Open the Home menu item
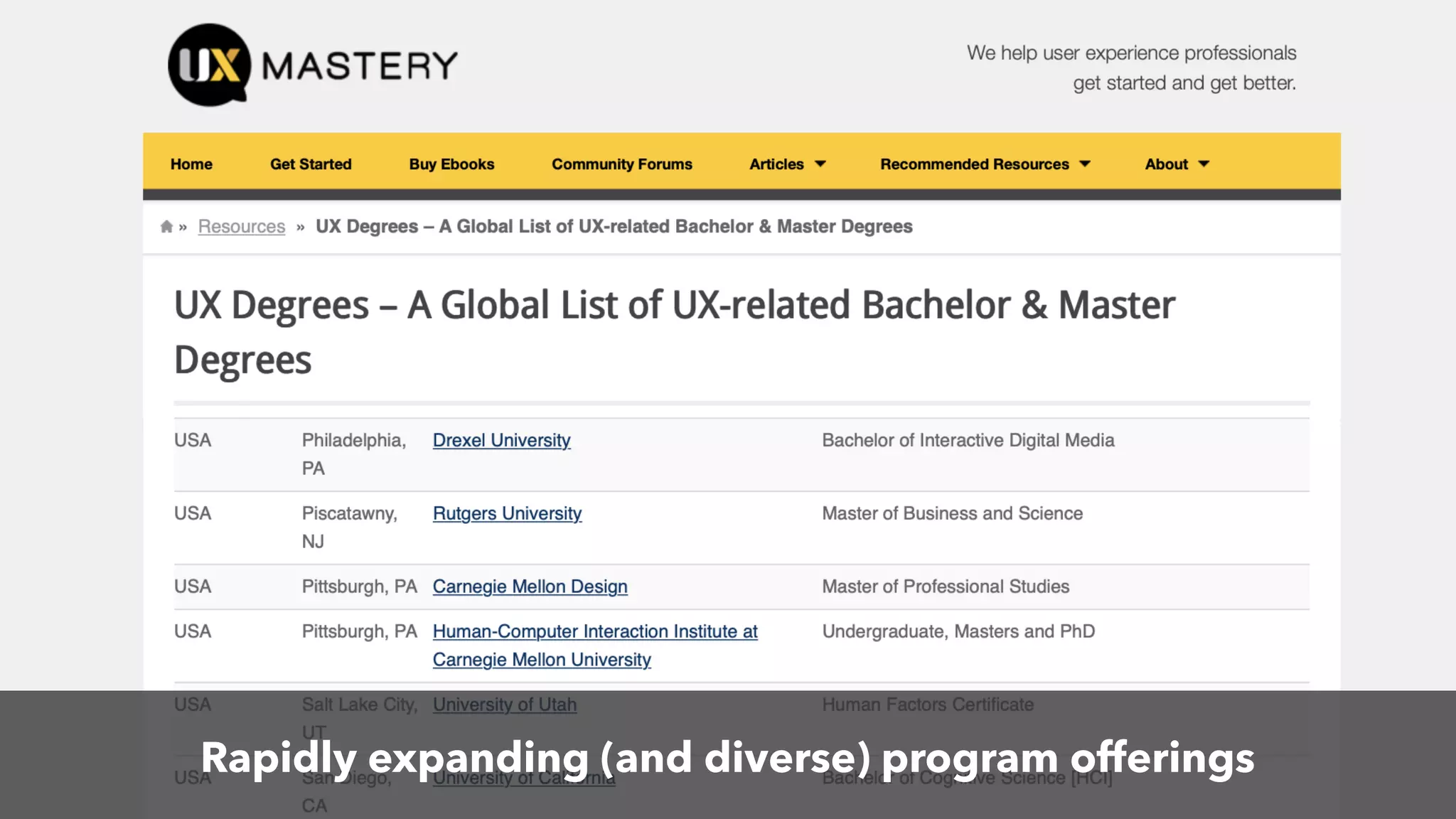Viewport: 1456px width, 819px height. [191, 164]
